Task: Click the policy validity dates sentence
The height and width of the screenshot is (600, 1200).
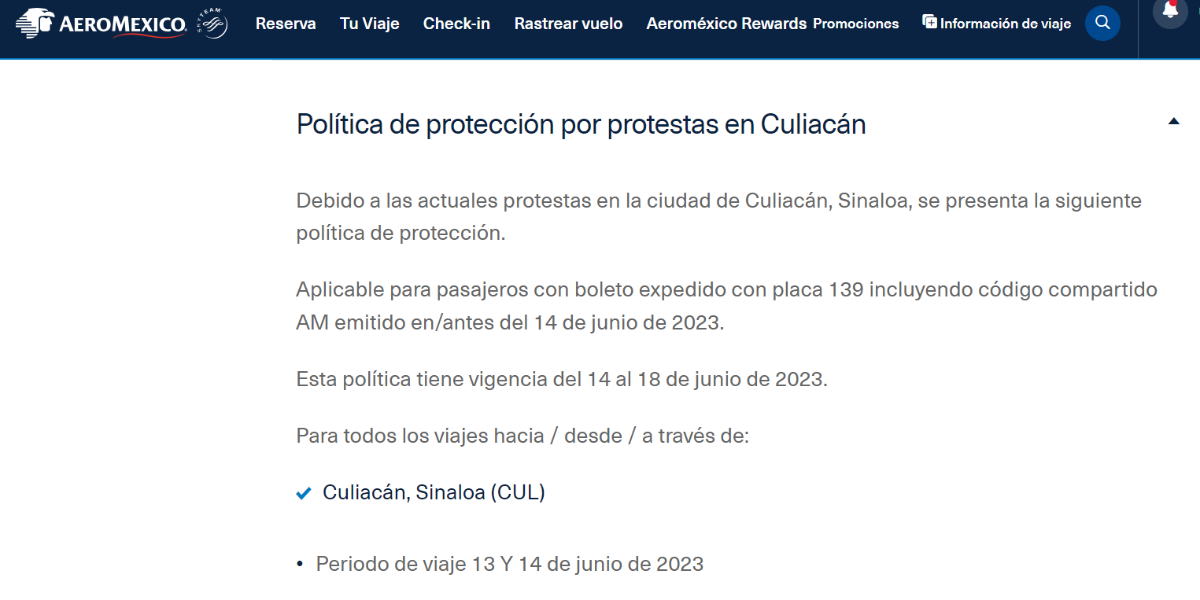Action: 562,379
